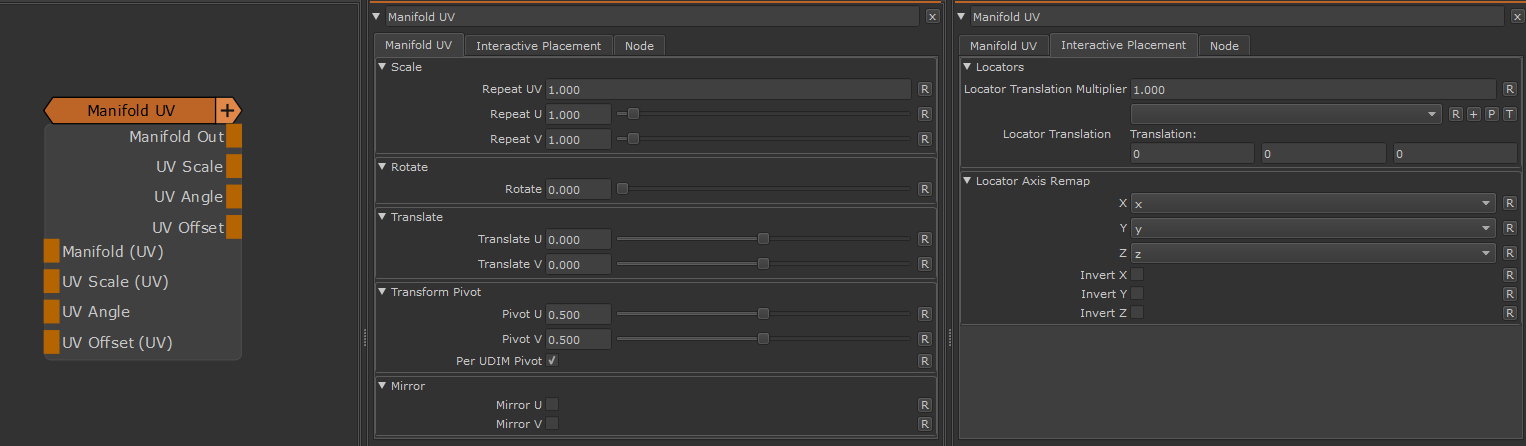Viewport: 1526px width, 446px height.
Task: Click the Manifold Out output port
Action: click(234, 137)
